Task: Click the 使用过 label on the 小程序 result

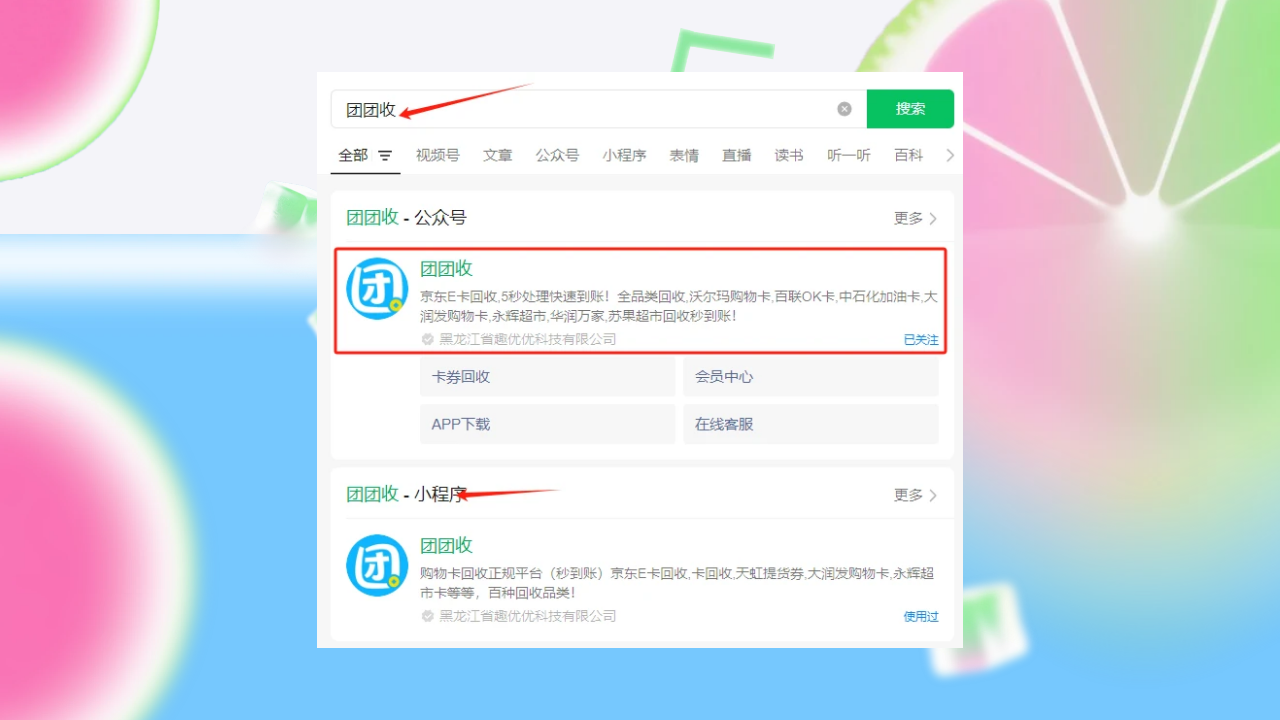Action: click(x=921, y=617)
